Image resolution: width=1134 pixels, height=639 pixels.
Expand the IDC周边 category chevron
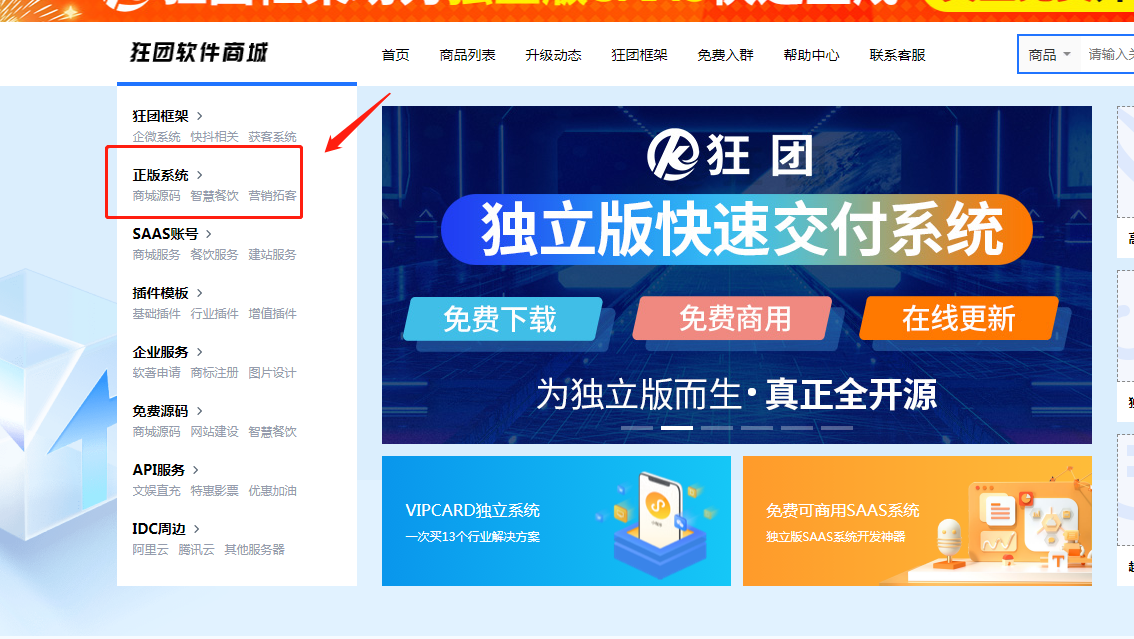pos(197,529)
